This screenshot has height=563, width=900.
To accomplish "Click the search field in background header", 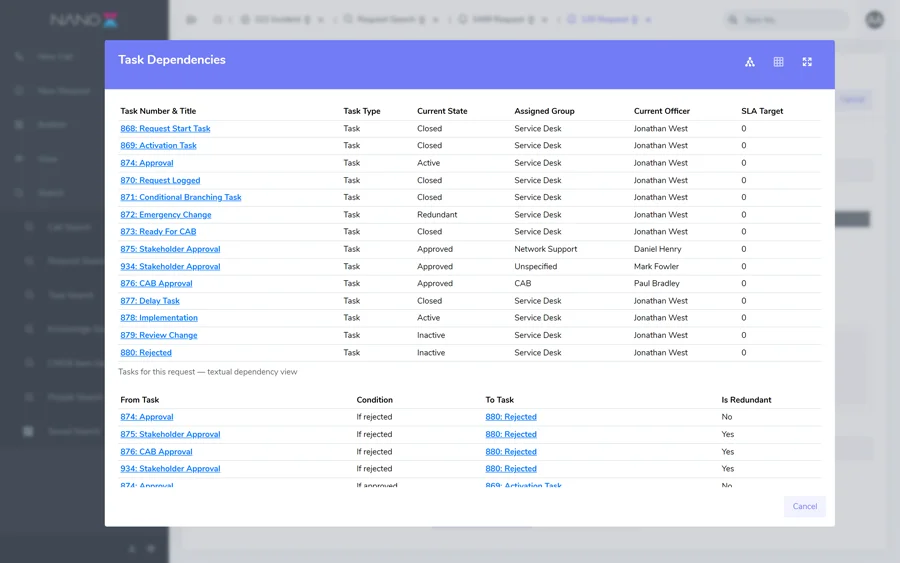I will pos(785,20).
